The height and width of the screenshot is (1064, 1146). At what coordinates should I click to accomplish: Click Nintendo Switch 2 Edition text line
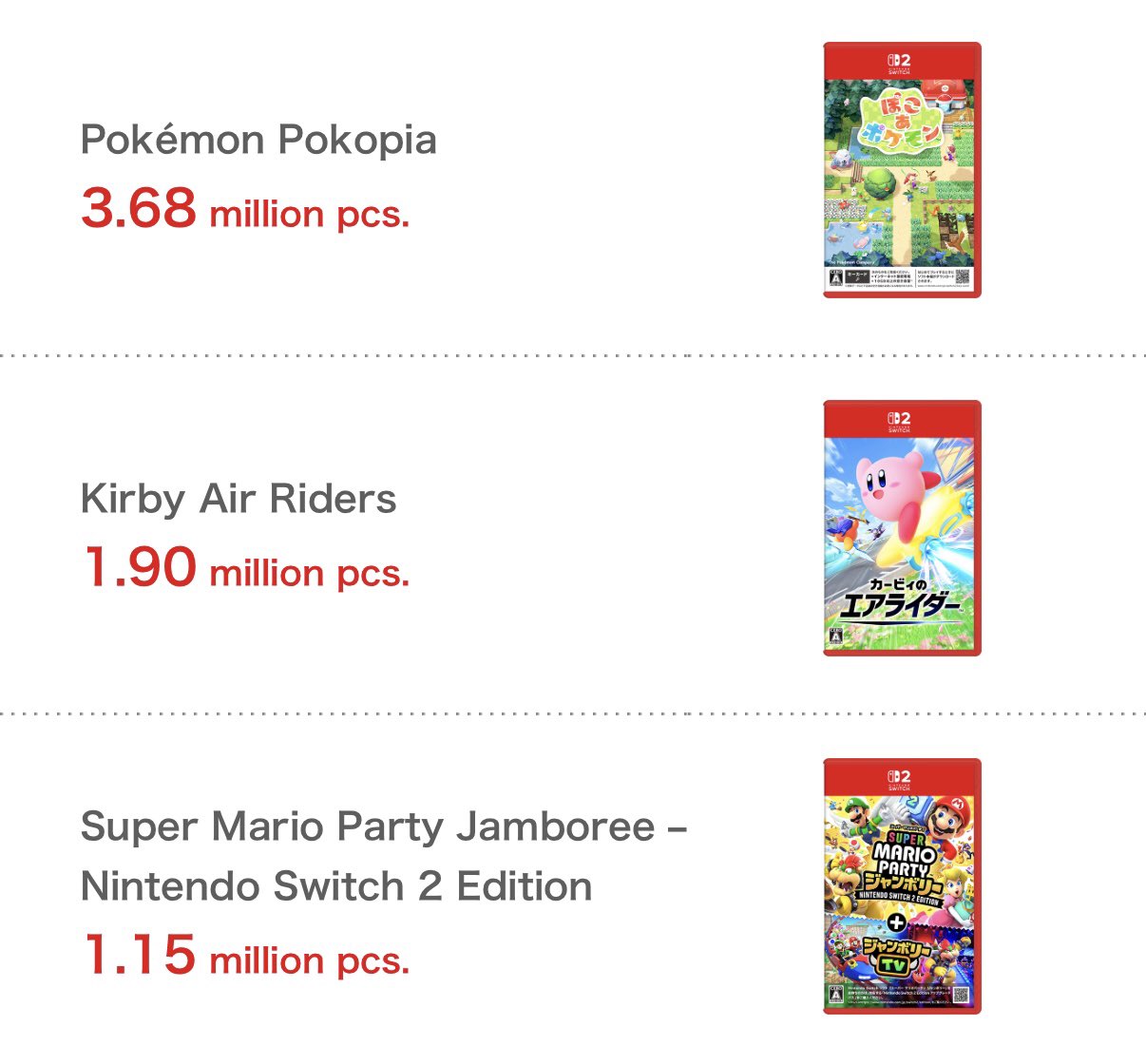pyautogui.click(x=336, y=885)
